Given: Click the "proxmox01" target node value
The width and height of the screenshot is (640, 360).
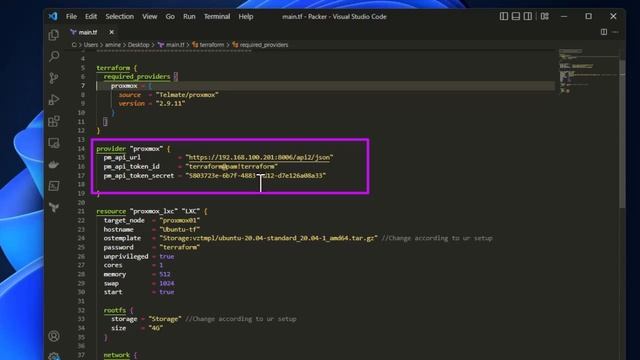Looking at the screenshot, I should pyautogui.click(x=180, y=220).
